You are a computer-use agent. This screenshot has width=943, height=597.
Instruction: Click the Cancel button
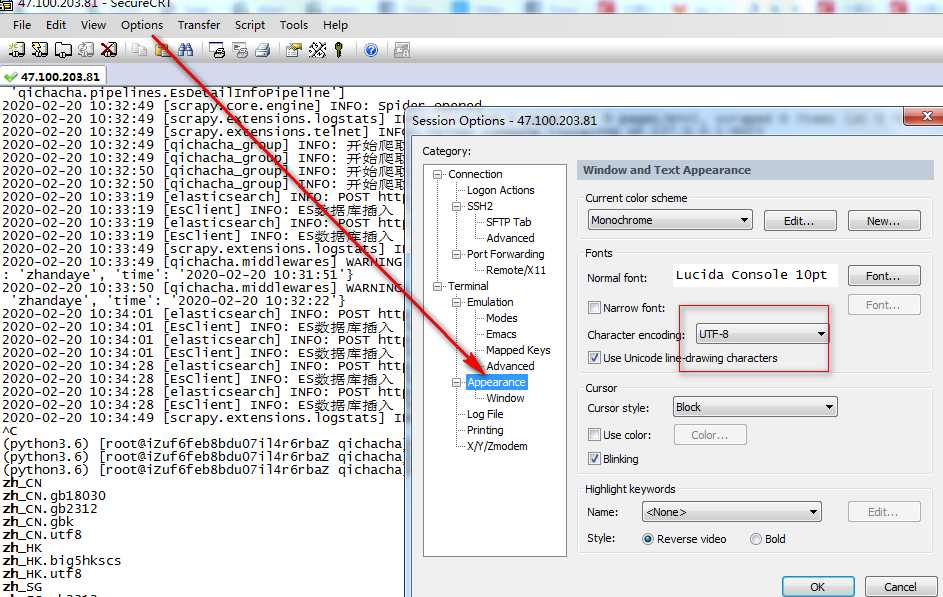[x=900, y=587]
